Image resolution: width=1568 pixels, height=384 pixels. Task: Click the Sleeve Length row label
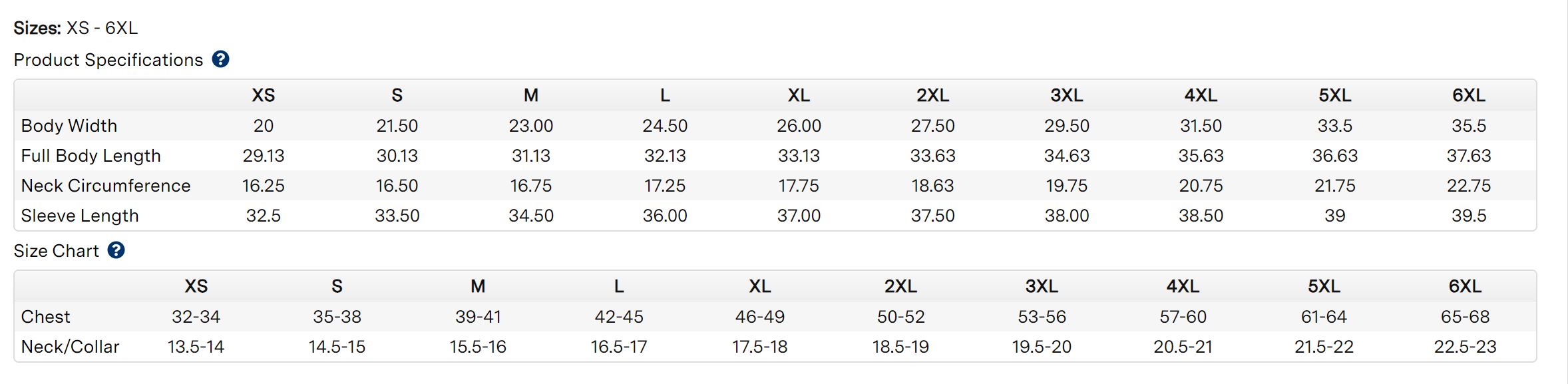(x=80, y=216)
